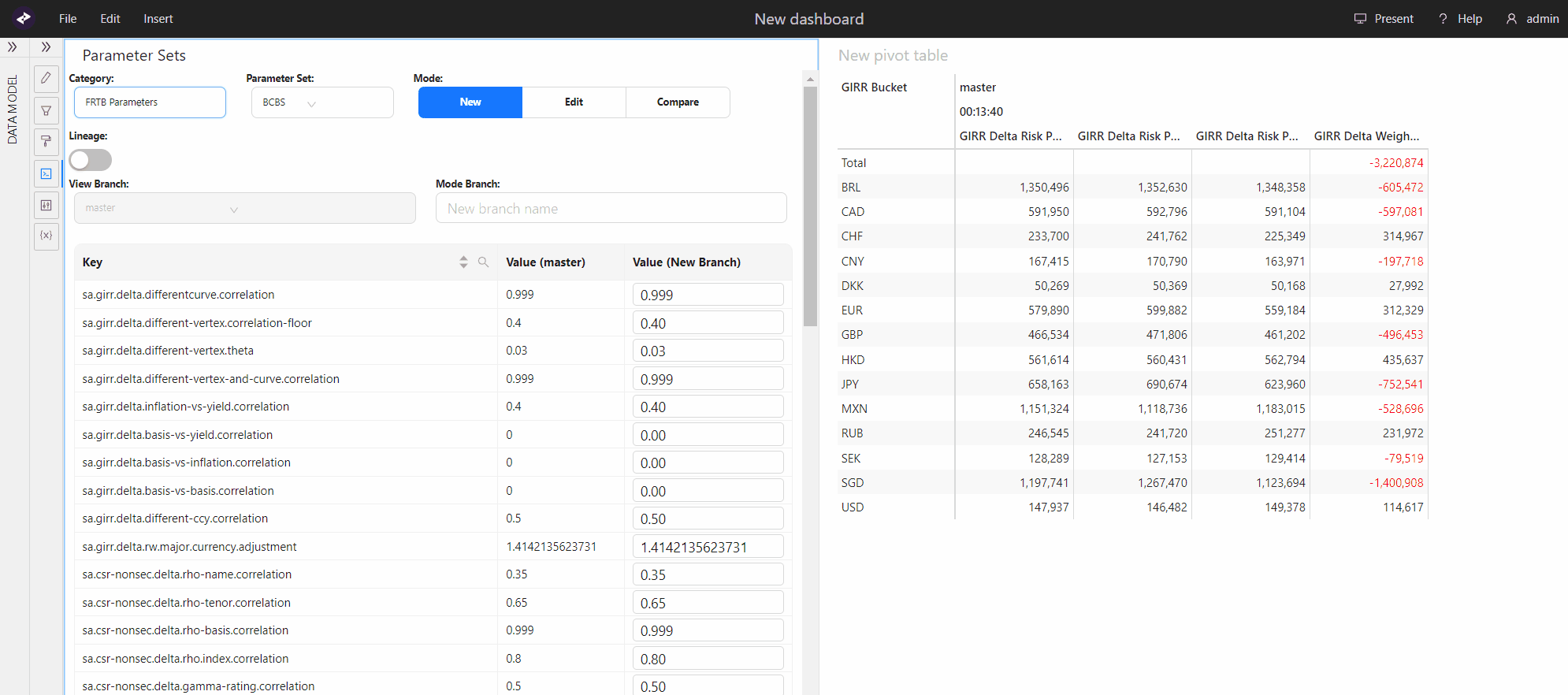This screenshot has height=695, width=1568.
Task: Search keys with the magnifier icon
Action: click(x=483, y=262)
